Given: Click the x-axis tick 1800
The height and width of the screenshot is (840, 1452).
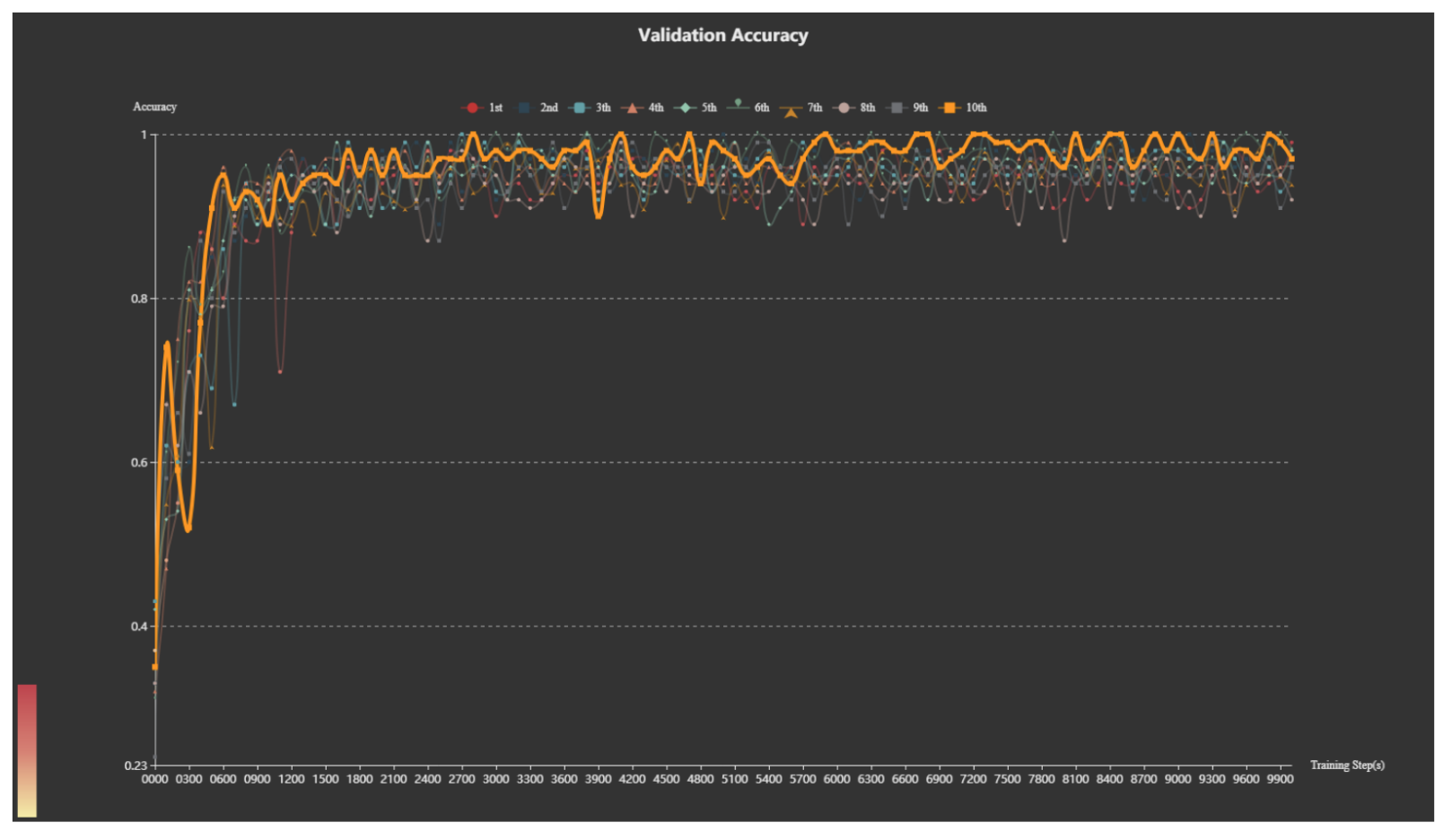Looking at the screenshot, I should click(x=359, y=780).
